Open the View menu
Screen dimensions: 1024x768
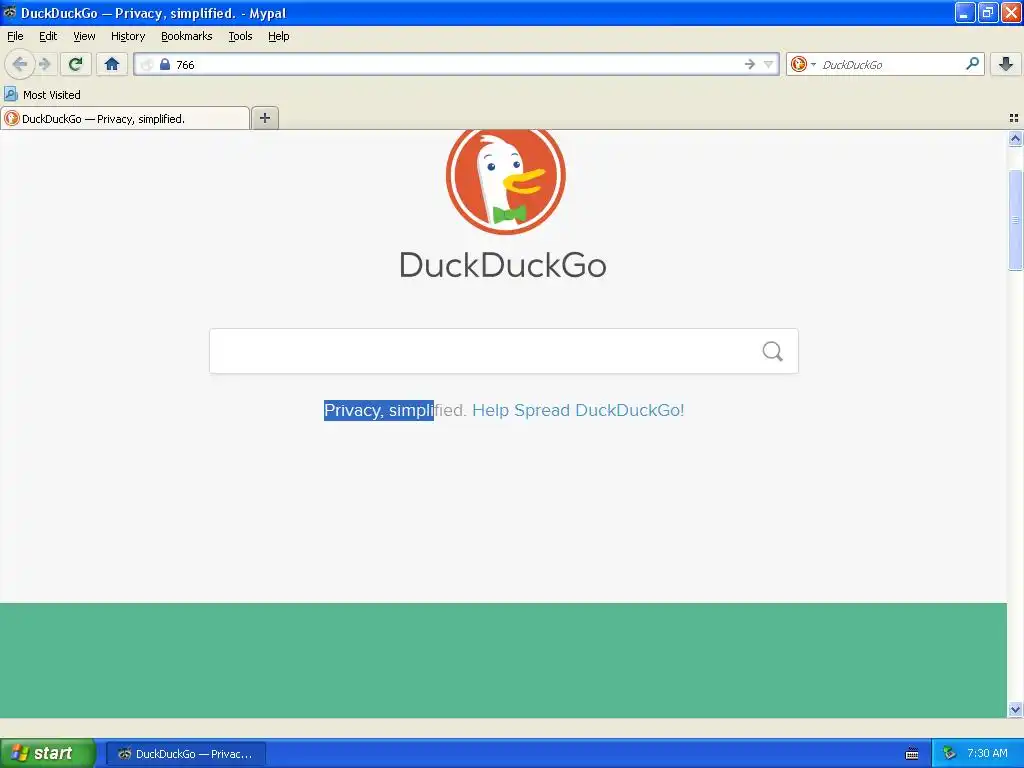tap(84, 36)
